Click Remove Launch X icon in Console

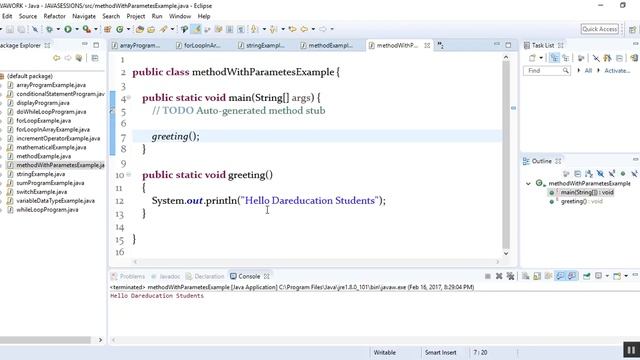[499, 276]
